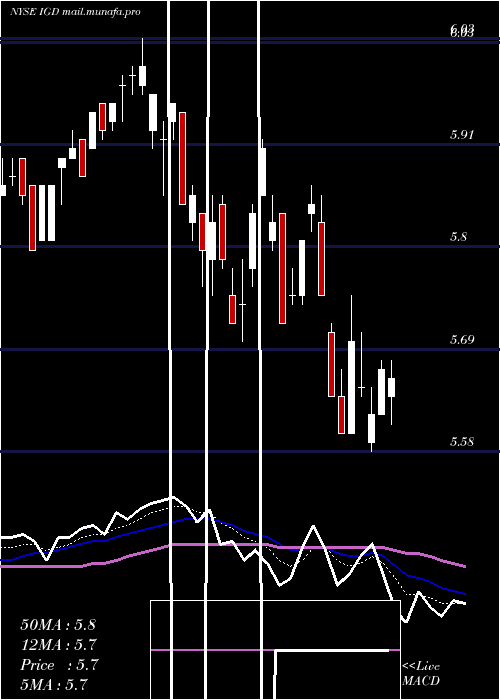The width and height of the screenshot is (500, 700).
Task: Click the '50MA : 5.8' legend text
Action: tap(58, 625)
